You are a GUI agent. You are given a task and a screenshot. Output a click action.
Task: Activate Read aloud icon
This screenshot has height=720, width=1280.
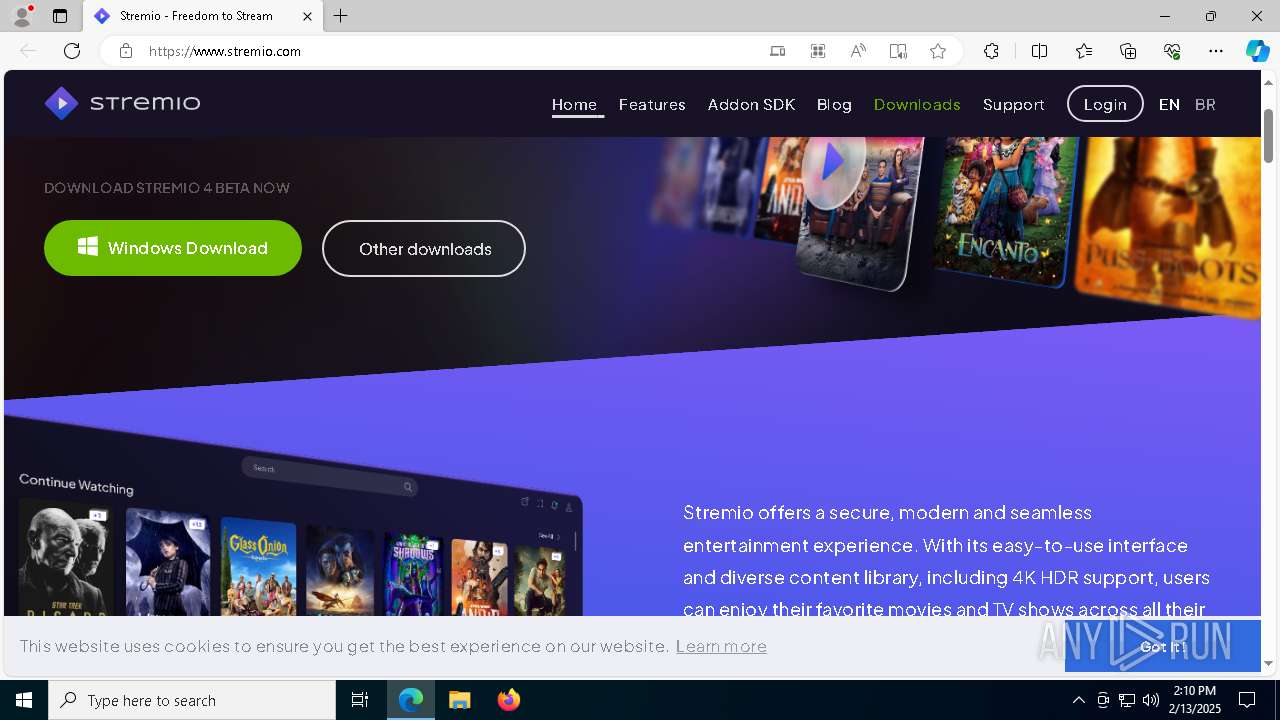click(x=858, y=51)
